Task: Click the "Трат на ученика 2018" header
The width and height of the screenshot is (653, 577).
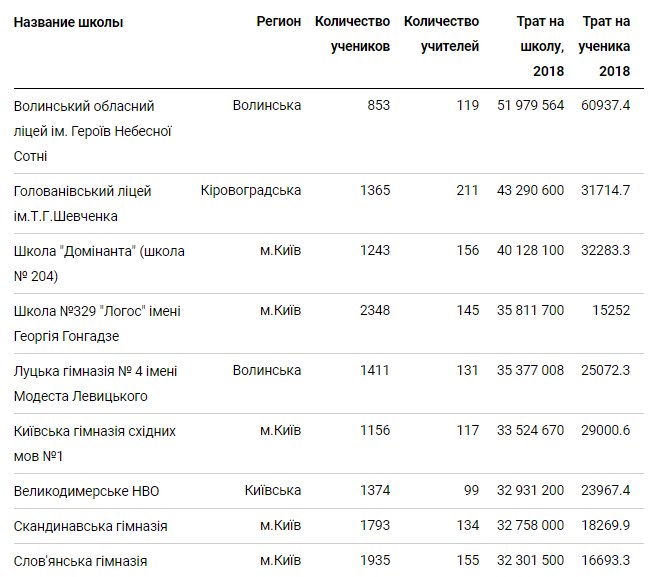Action: 606,46
